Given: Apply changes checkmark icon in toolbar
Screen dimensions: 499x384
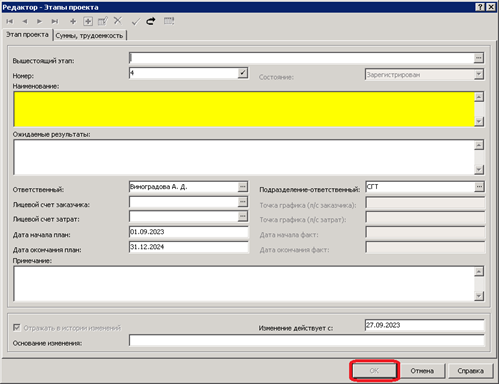Looking at the screenshot, I should click(135, 22).
